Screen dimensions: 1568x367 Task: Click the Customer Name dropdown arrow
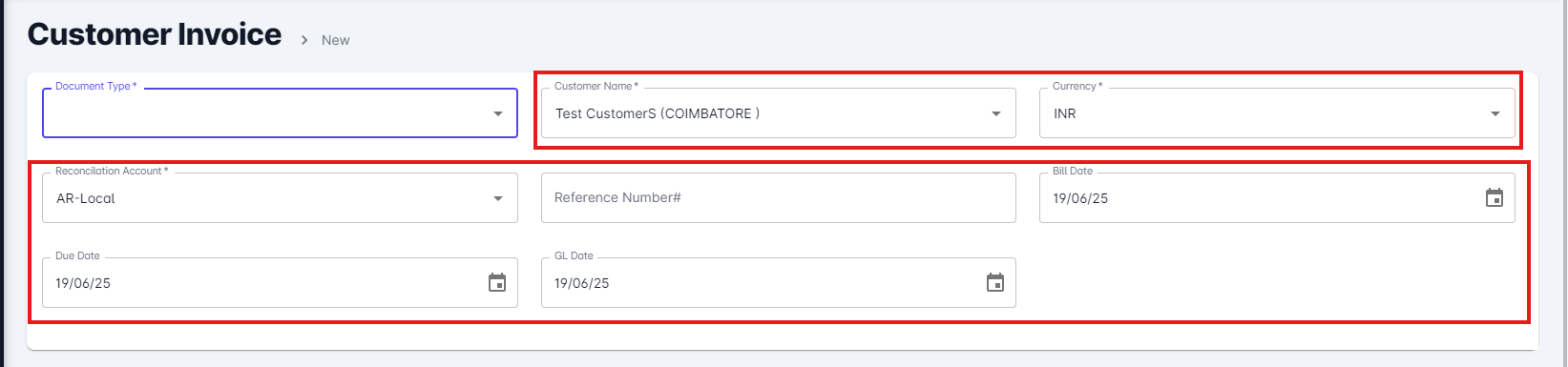point(996,114)
